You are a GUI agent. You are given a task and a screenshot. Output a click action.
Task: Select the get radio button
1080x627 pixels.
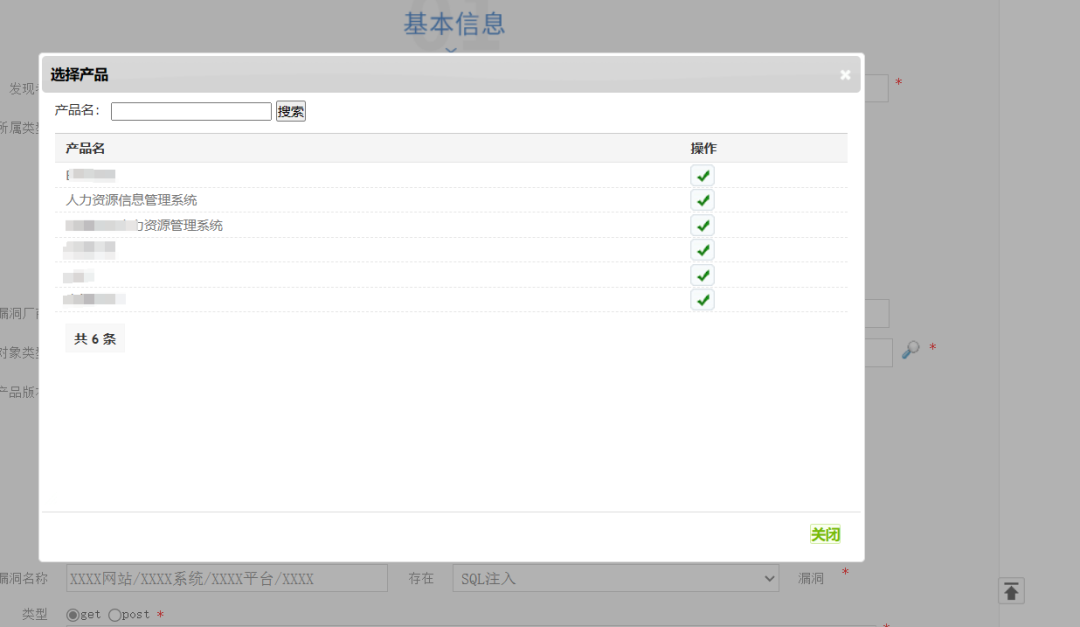[x=72, y=615]
